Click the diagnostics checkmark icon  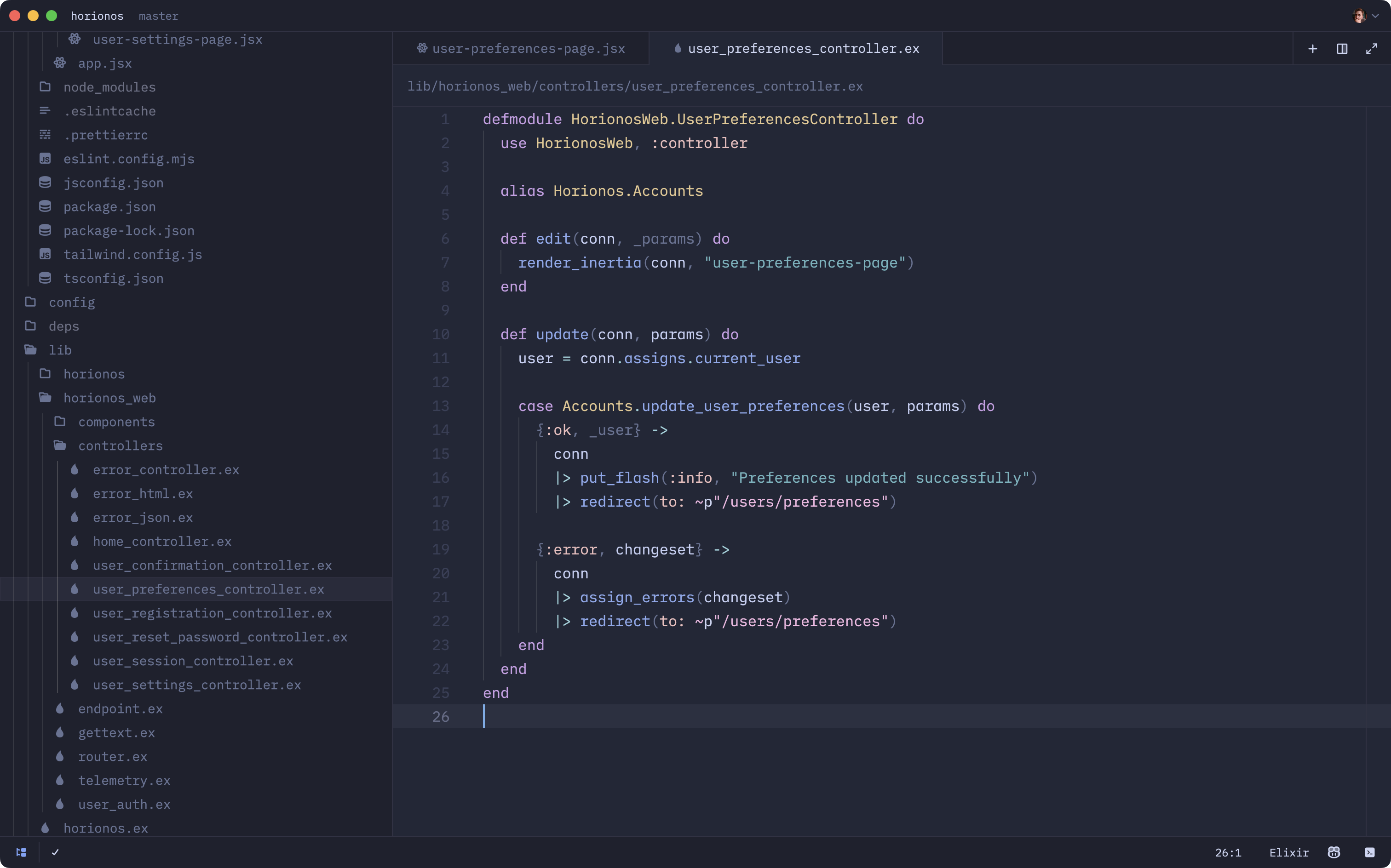[x=55, y=852]
